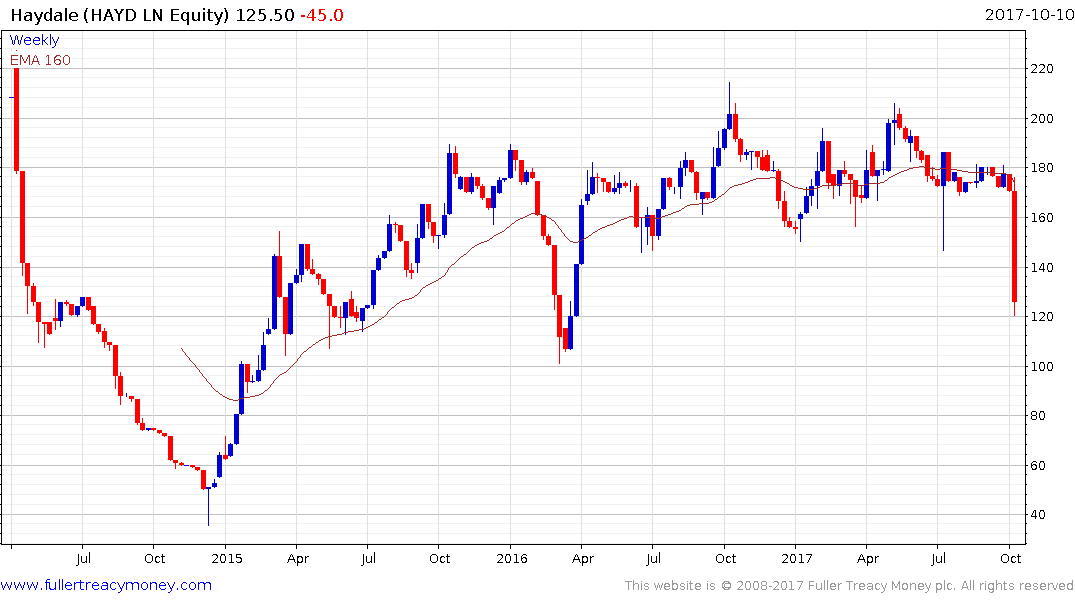
Task: Click the Fuller Treacy Money copyright notice
Action: 849,586
